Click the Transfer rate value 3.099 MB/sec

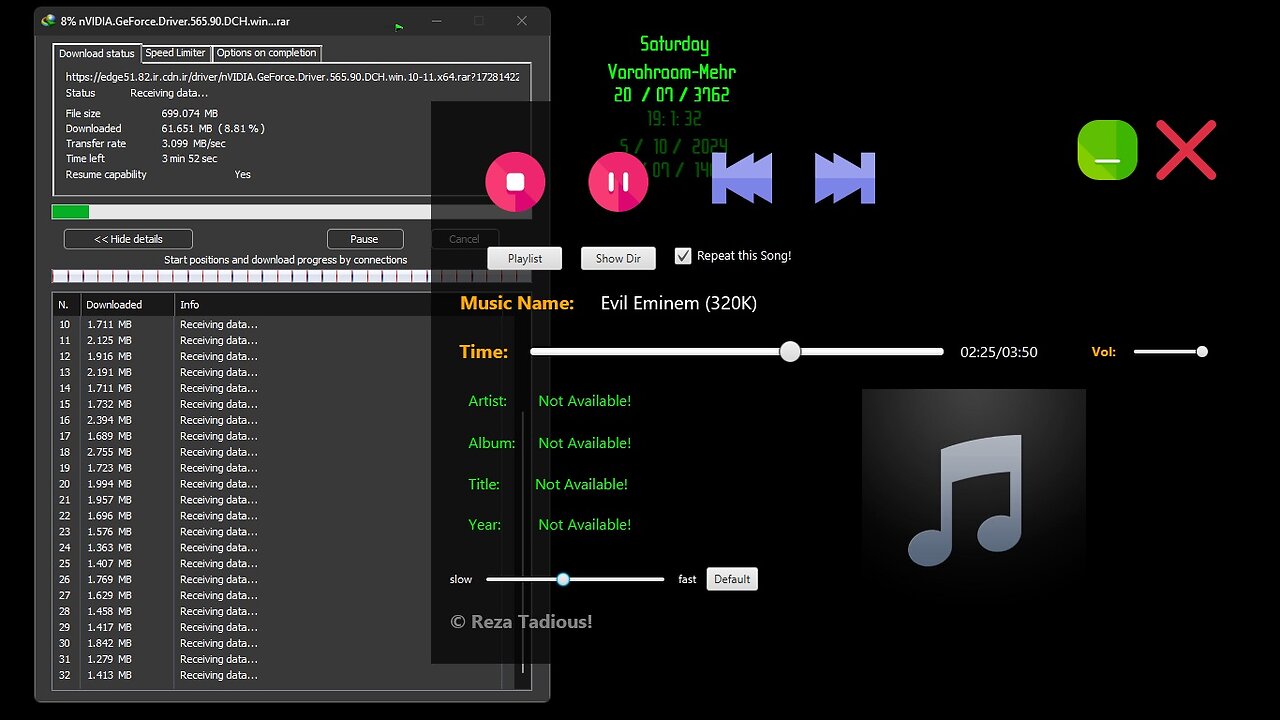coord(202,144)
